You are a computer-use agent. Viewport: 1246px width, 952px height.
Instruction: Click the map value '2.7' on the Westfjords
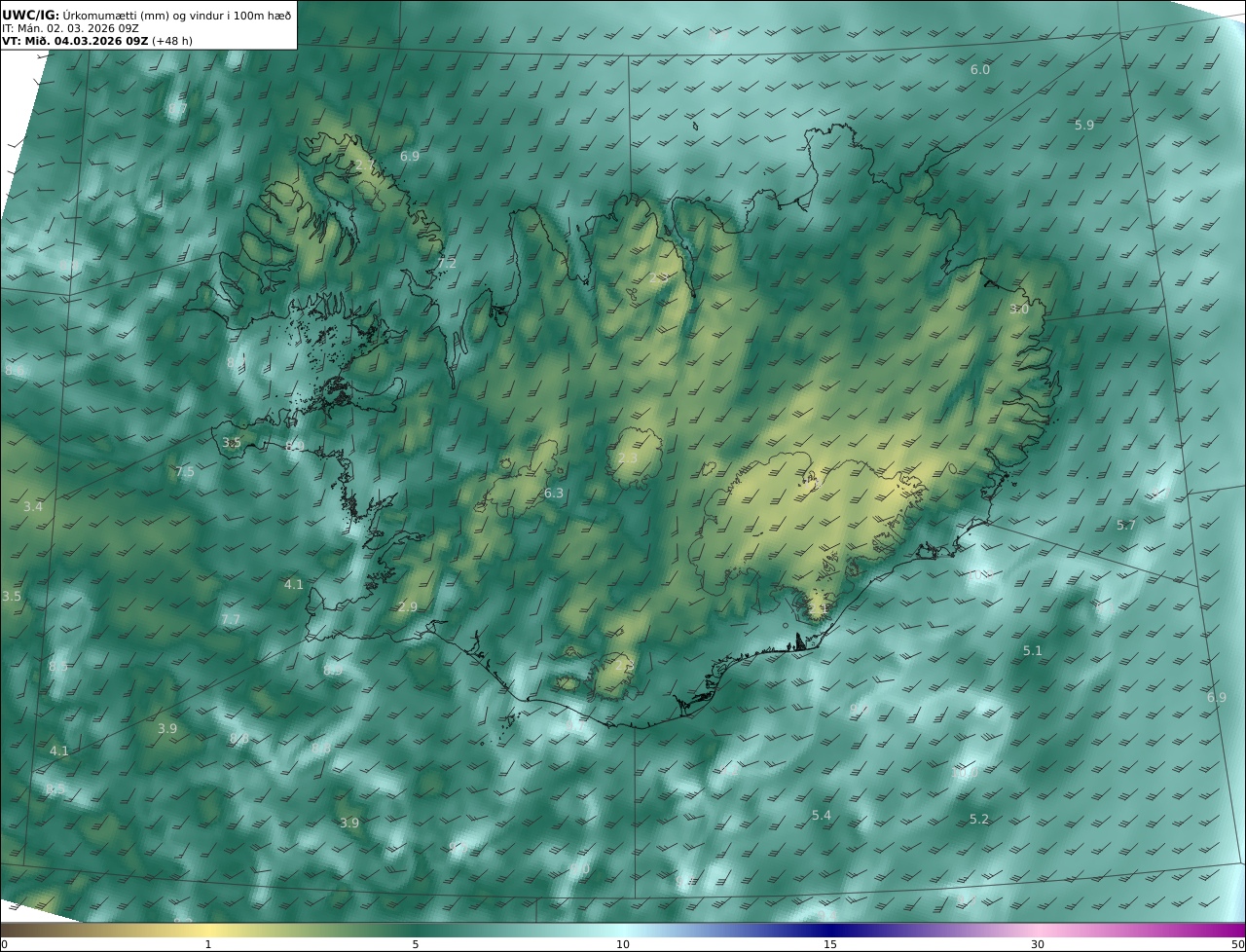pos(364,165)
